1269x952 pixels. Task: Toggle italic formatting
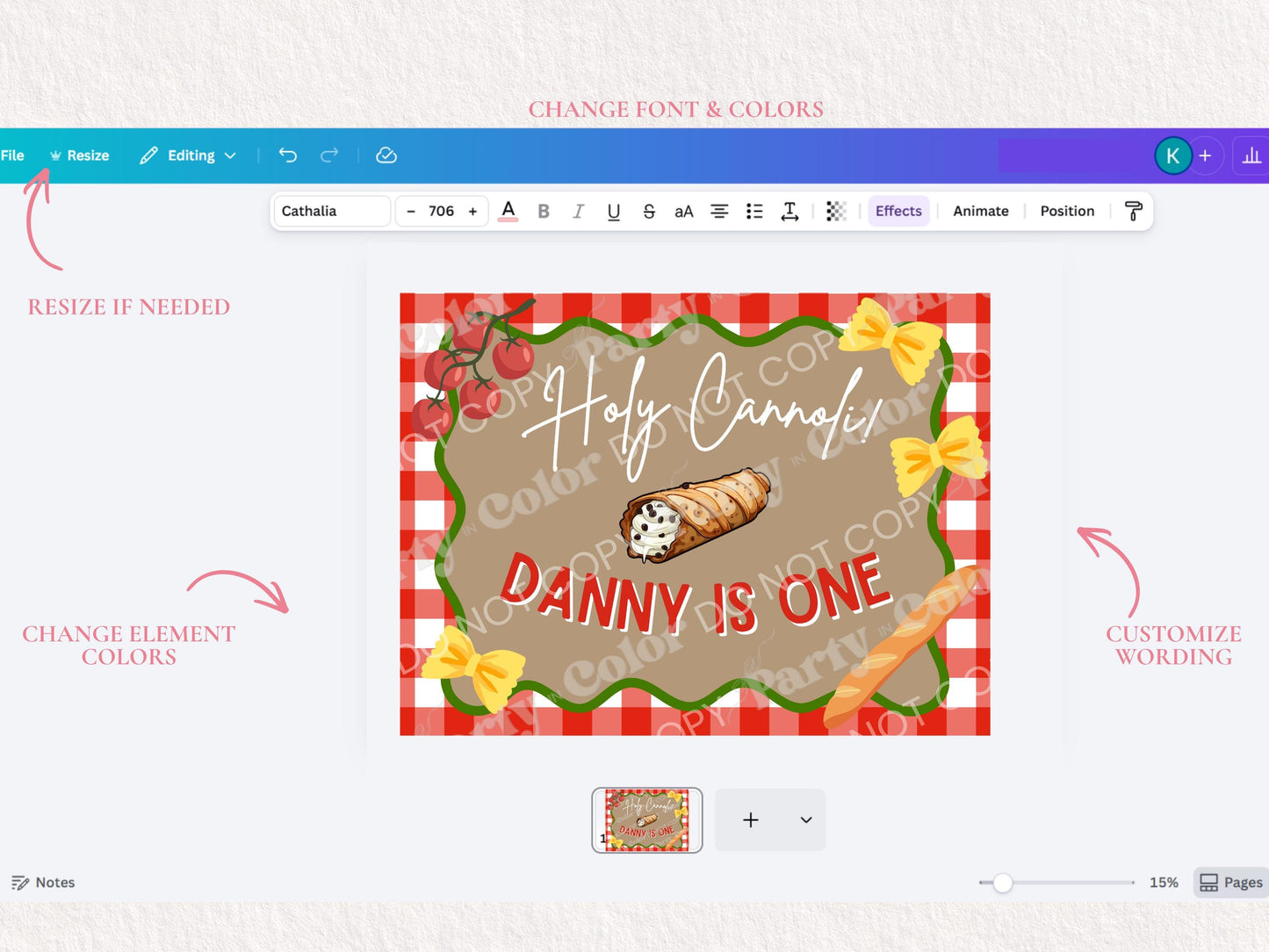[578, 211]
